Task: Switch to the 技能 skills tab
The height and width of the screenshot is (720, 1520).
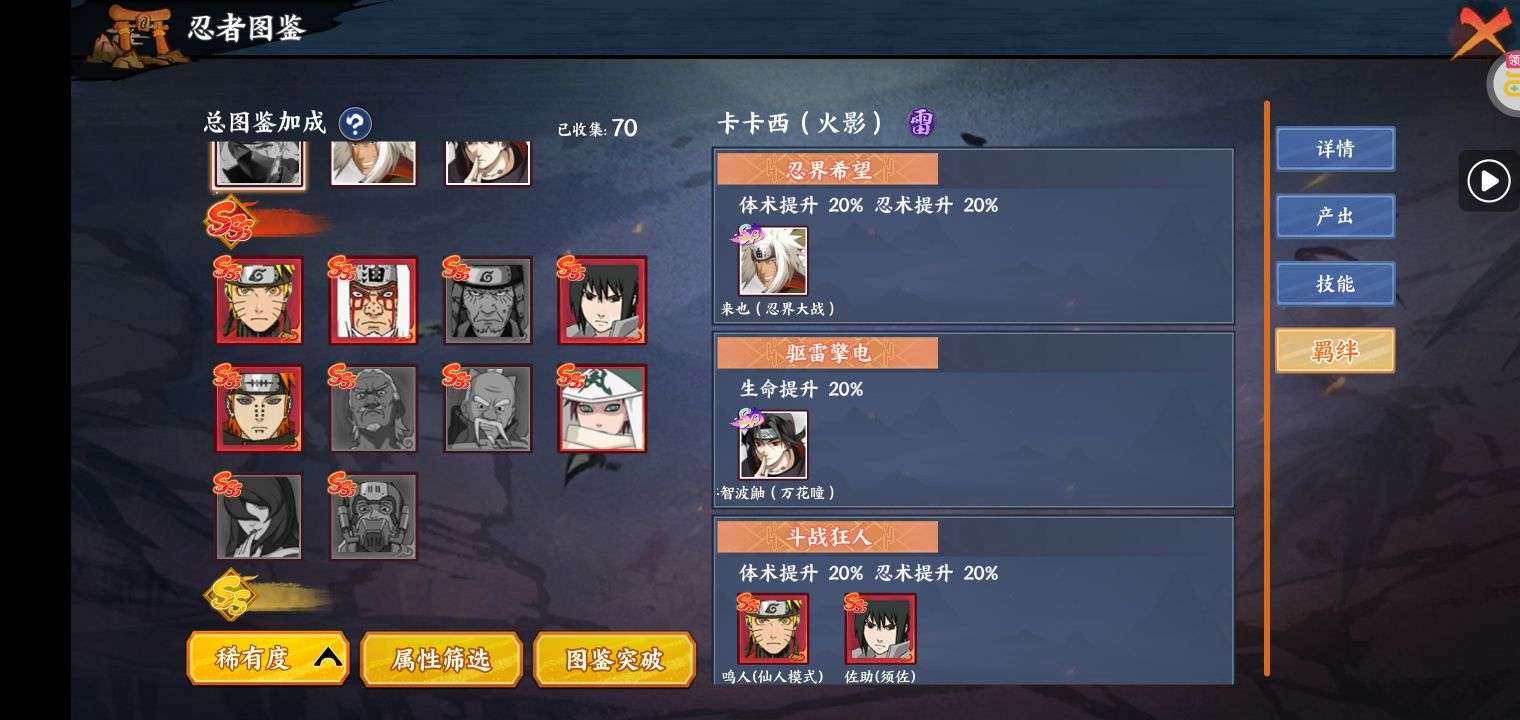Action: pos(1335,283)
